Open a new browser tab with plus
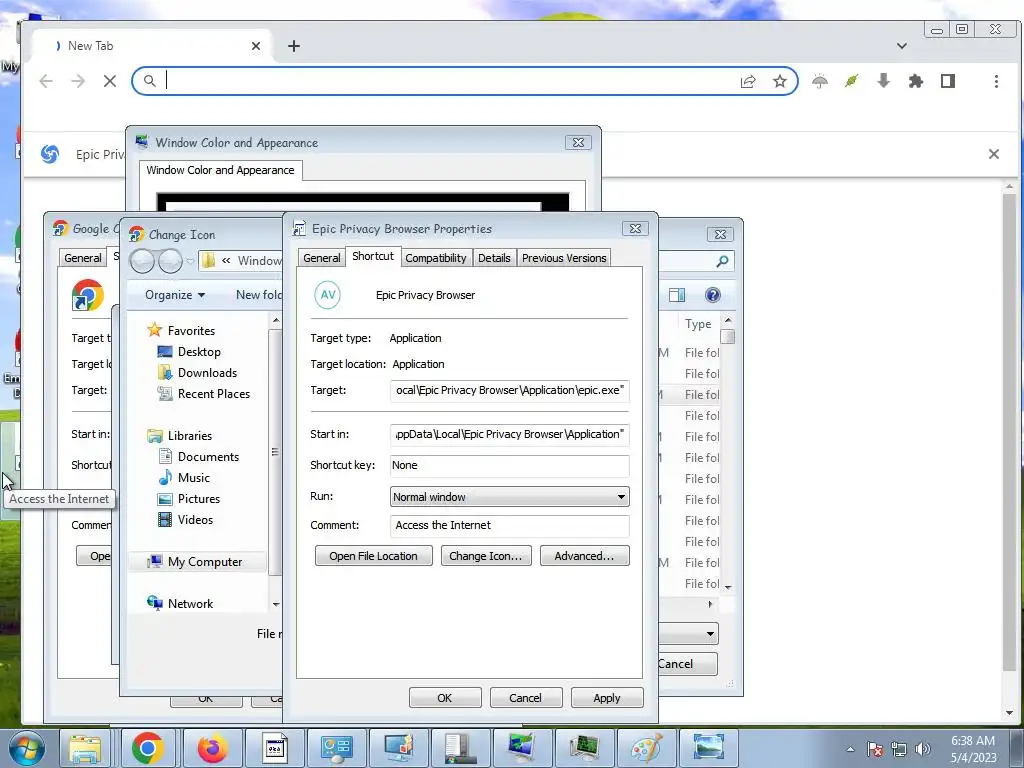 click(x=294, y=46)
